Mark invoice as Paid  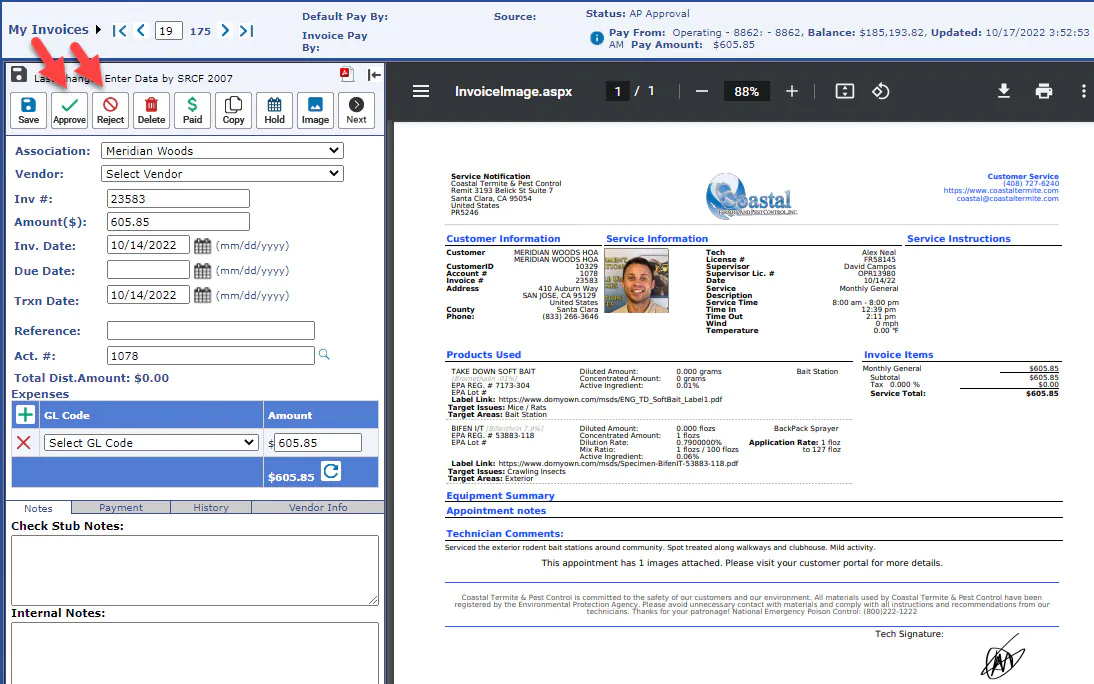192,110
